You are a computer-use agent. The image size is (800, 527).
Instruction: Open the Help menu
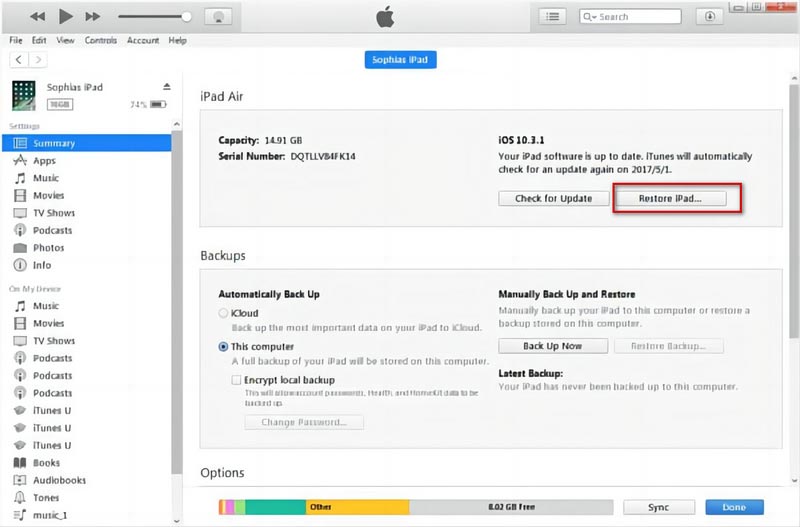click(x=178, y=40)
